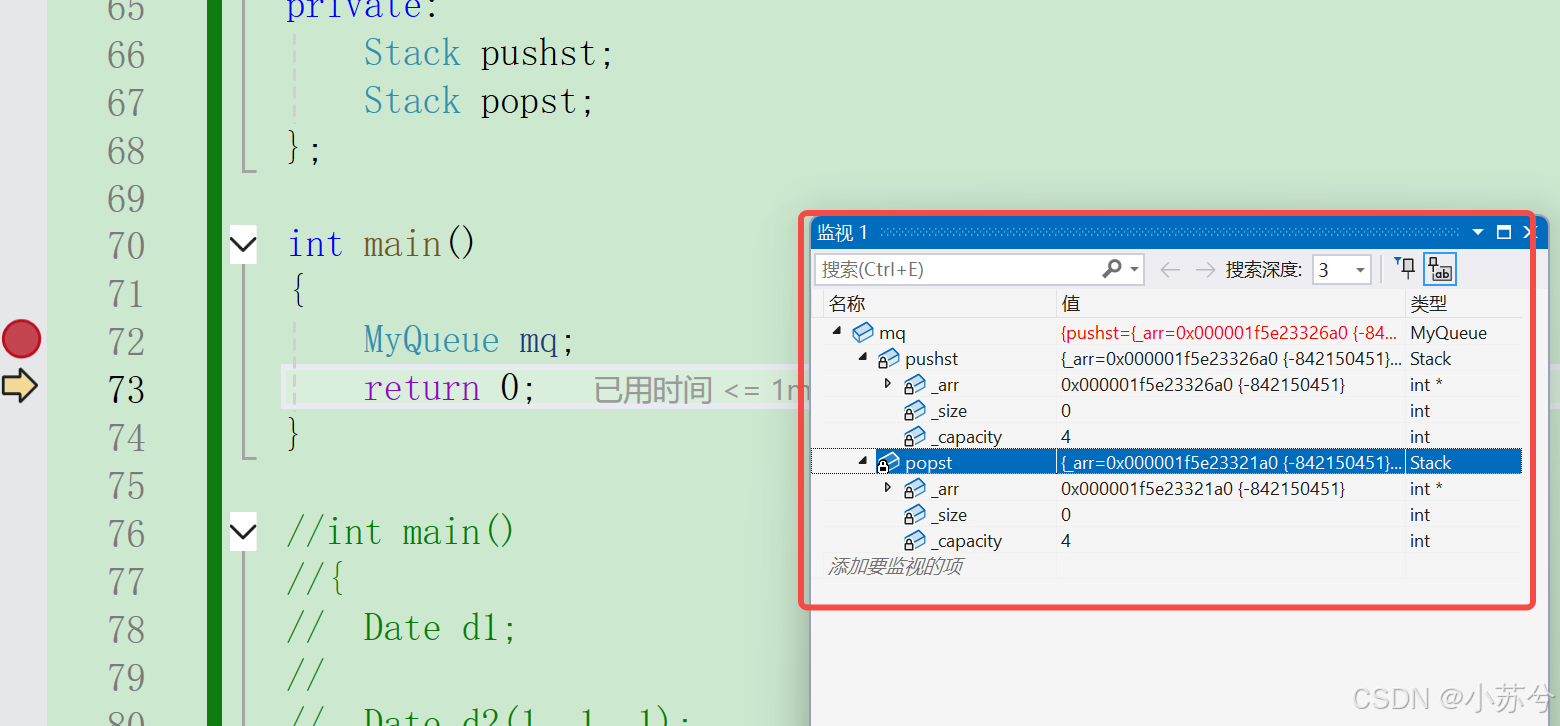This screenshot has height=726, width=1560.
Task: Open the watch window options dropdown in title bar
Action: click(1478, 233)
